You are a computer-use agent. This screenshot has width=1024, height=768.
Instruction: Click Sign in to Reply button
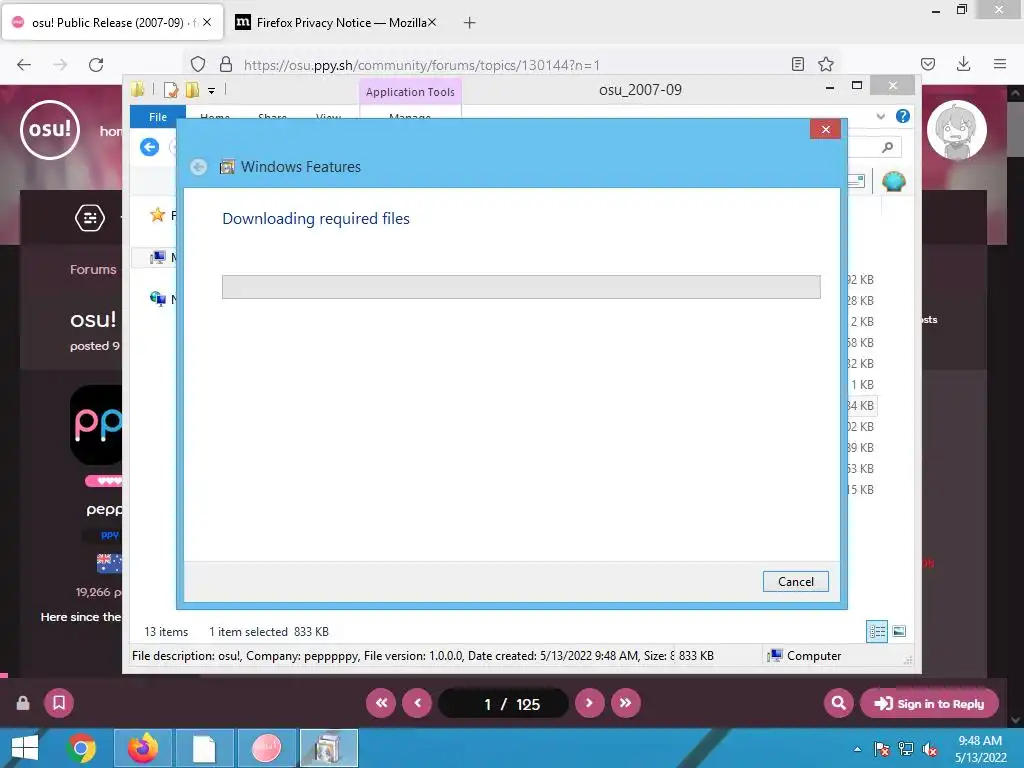pyautogui.click(x=929, y=703)
